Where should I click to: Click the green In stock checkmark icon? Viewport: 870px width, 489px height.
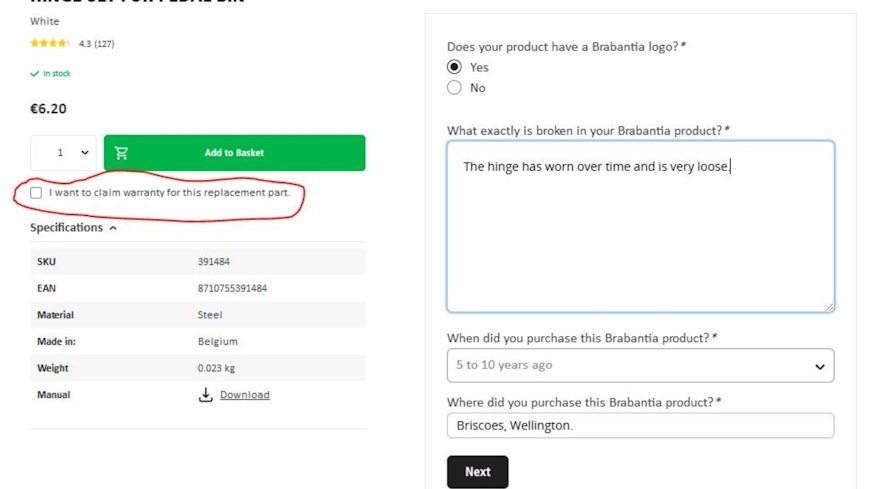(x=34, y=73)
